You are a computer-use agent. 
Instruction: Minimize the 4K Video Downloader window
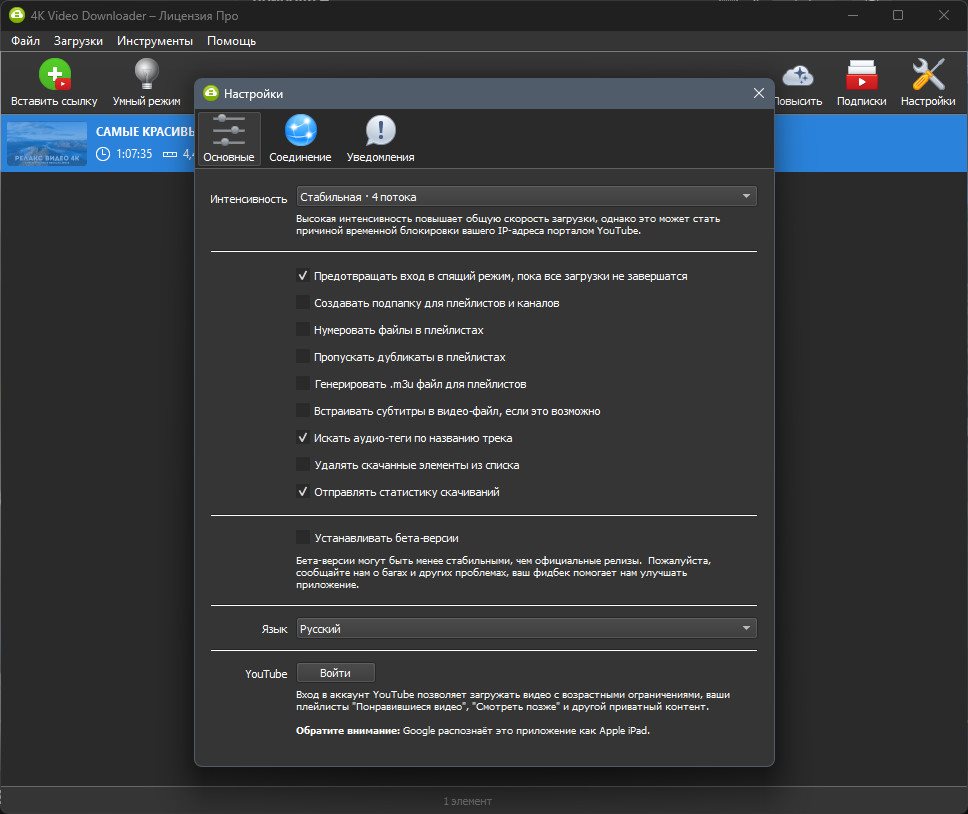[853, 15]
